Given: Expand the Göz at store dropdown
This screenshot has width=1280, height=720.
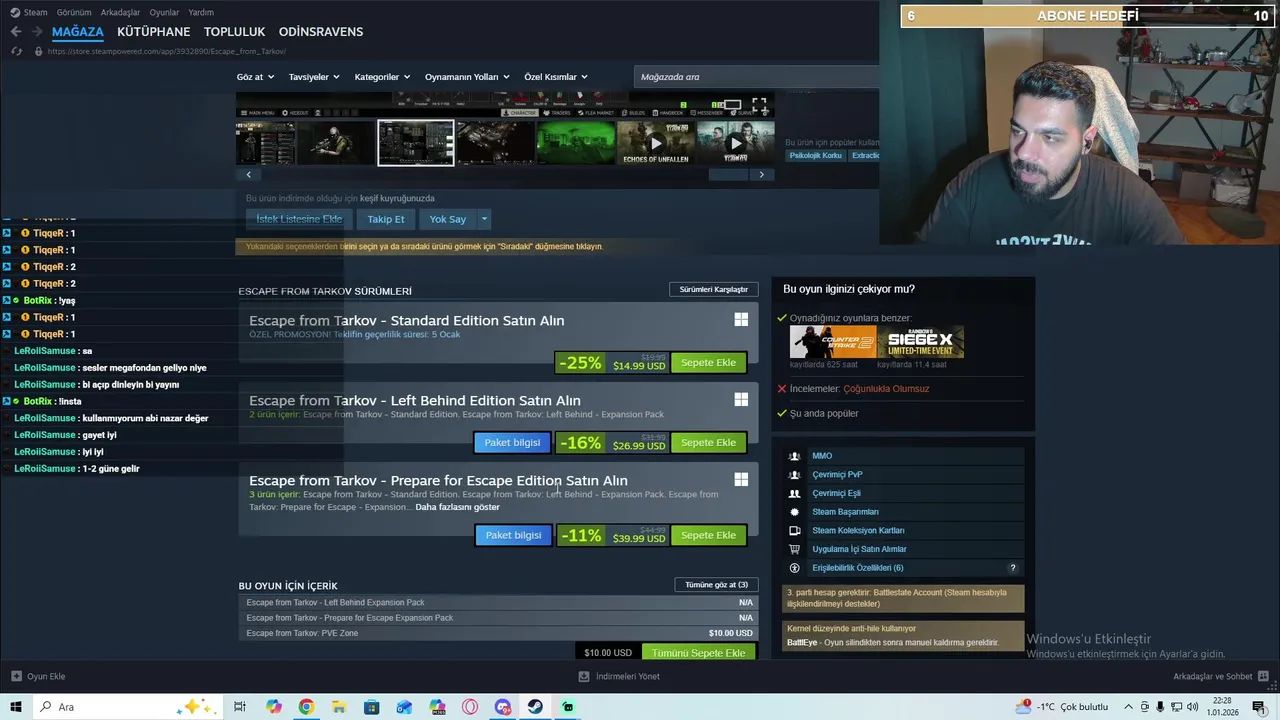Looking at the screenshot, I should pyautogui.click(x=254, y=77).
